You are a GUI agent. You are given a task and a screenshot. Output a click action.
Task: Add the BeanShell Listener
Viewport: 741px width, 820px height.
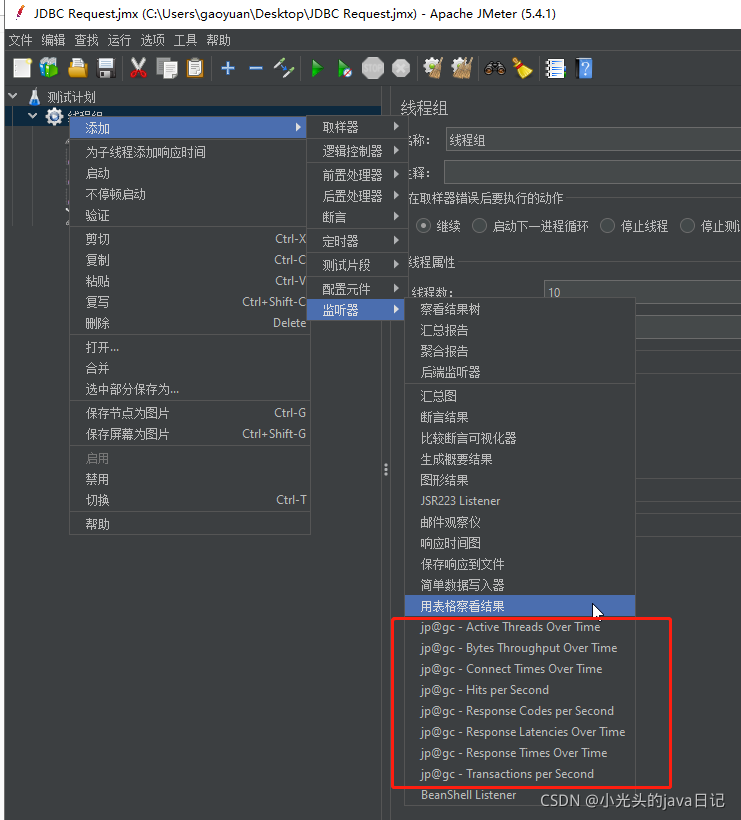(x=520, y=795)
